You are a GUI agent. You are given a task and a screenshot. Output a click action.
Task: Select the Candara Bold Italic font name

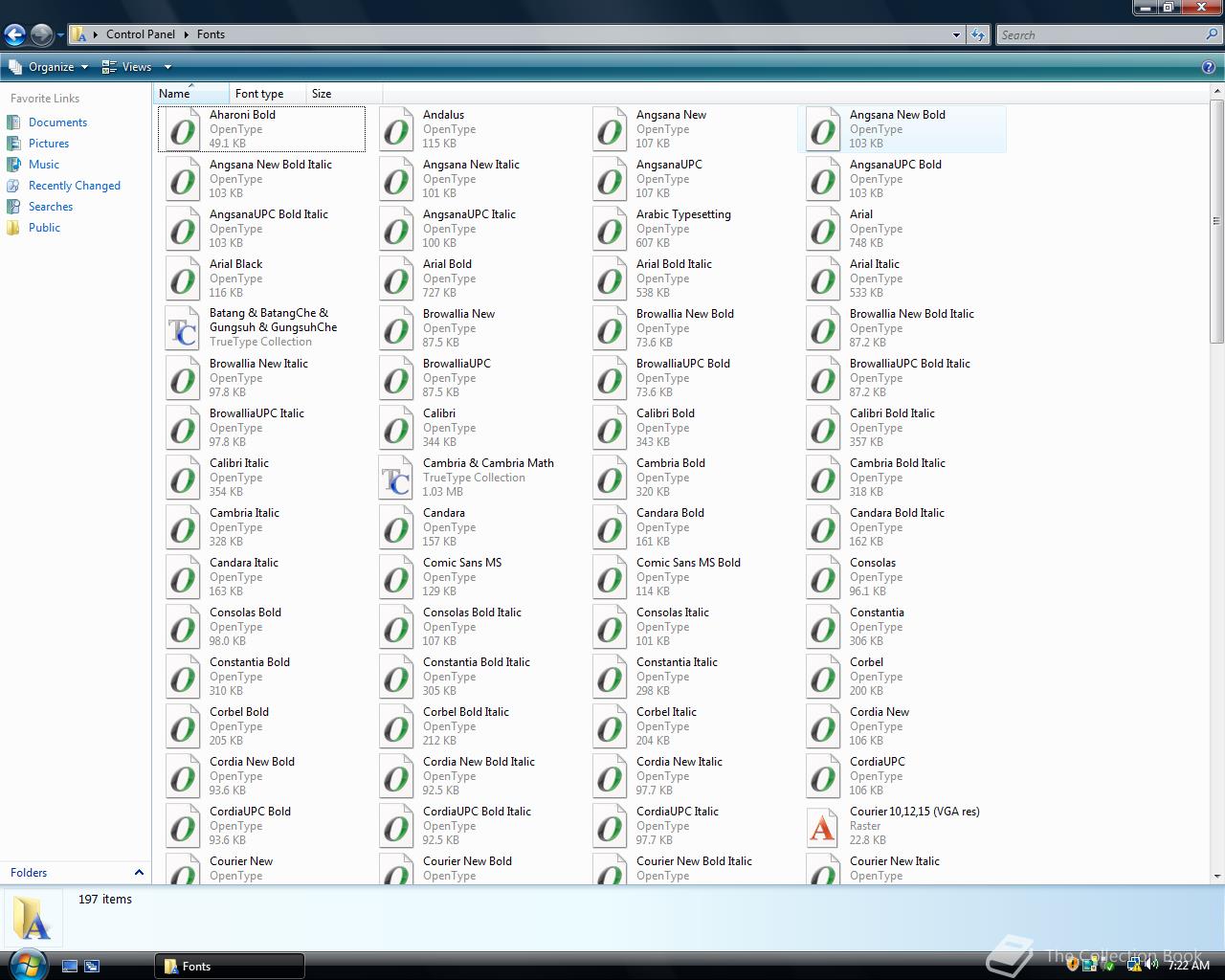pyautogui.click(x=897, y=513)
